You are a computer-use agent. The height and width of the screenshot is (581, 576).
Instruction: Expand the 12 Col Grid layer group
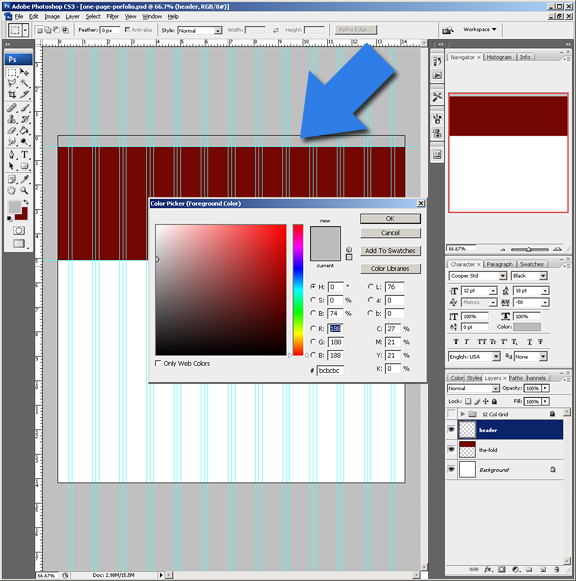pyautogui.click(x=462, y=414)
